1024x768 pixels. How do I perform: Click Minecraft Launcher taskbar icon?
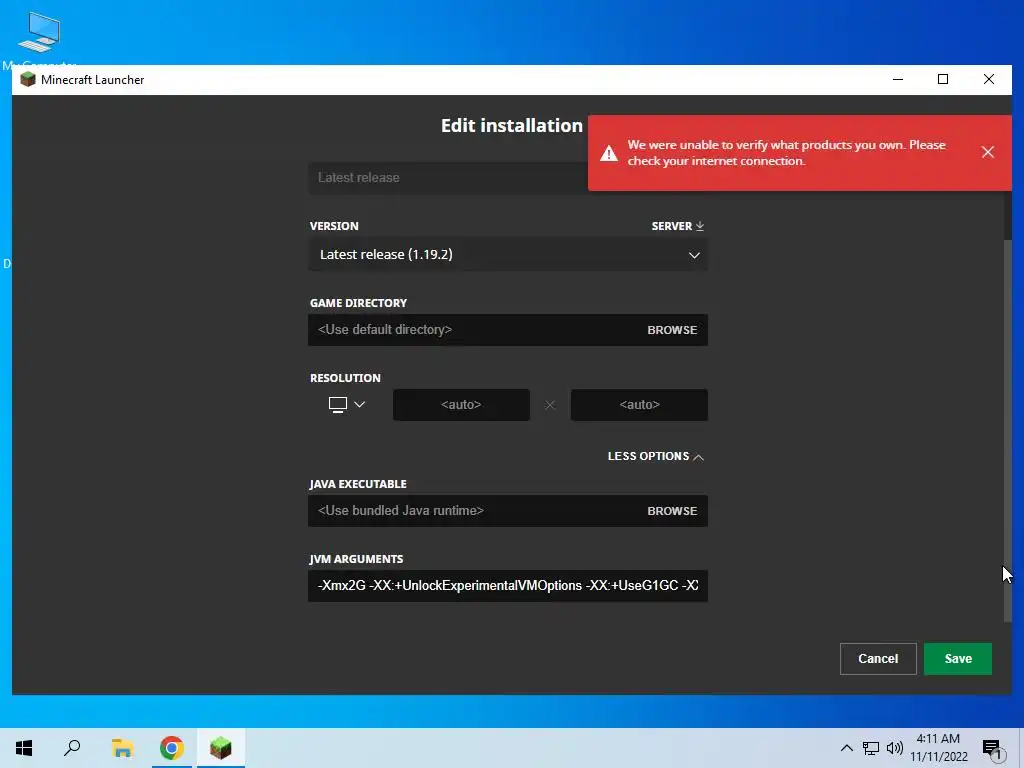(221, 748)
